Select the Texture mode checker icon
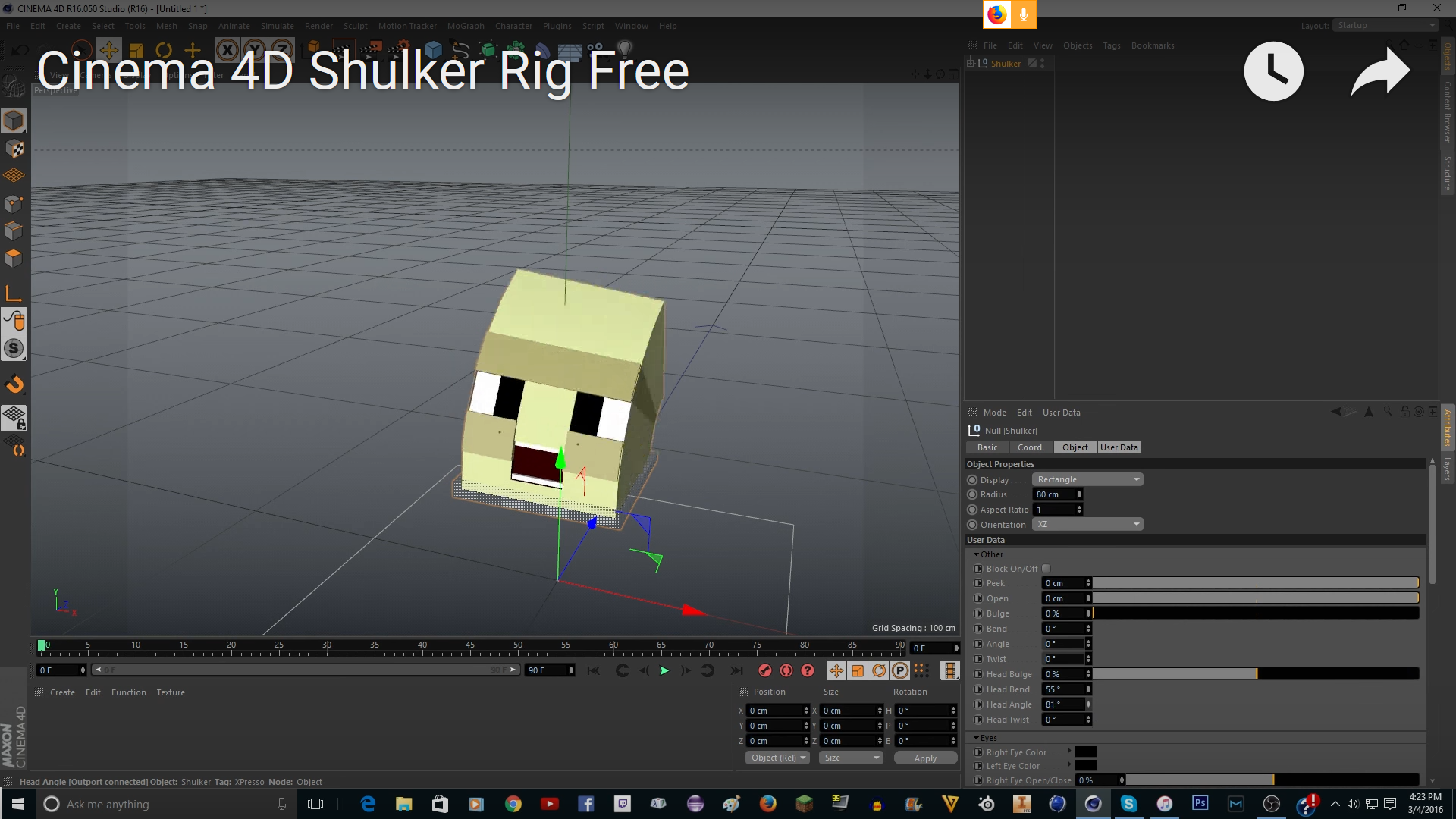1456x819 pixels. tap(14, 149)
